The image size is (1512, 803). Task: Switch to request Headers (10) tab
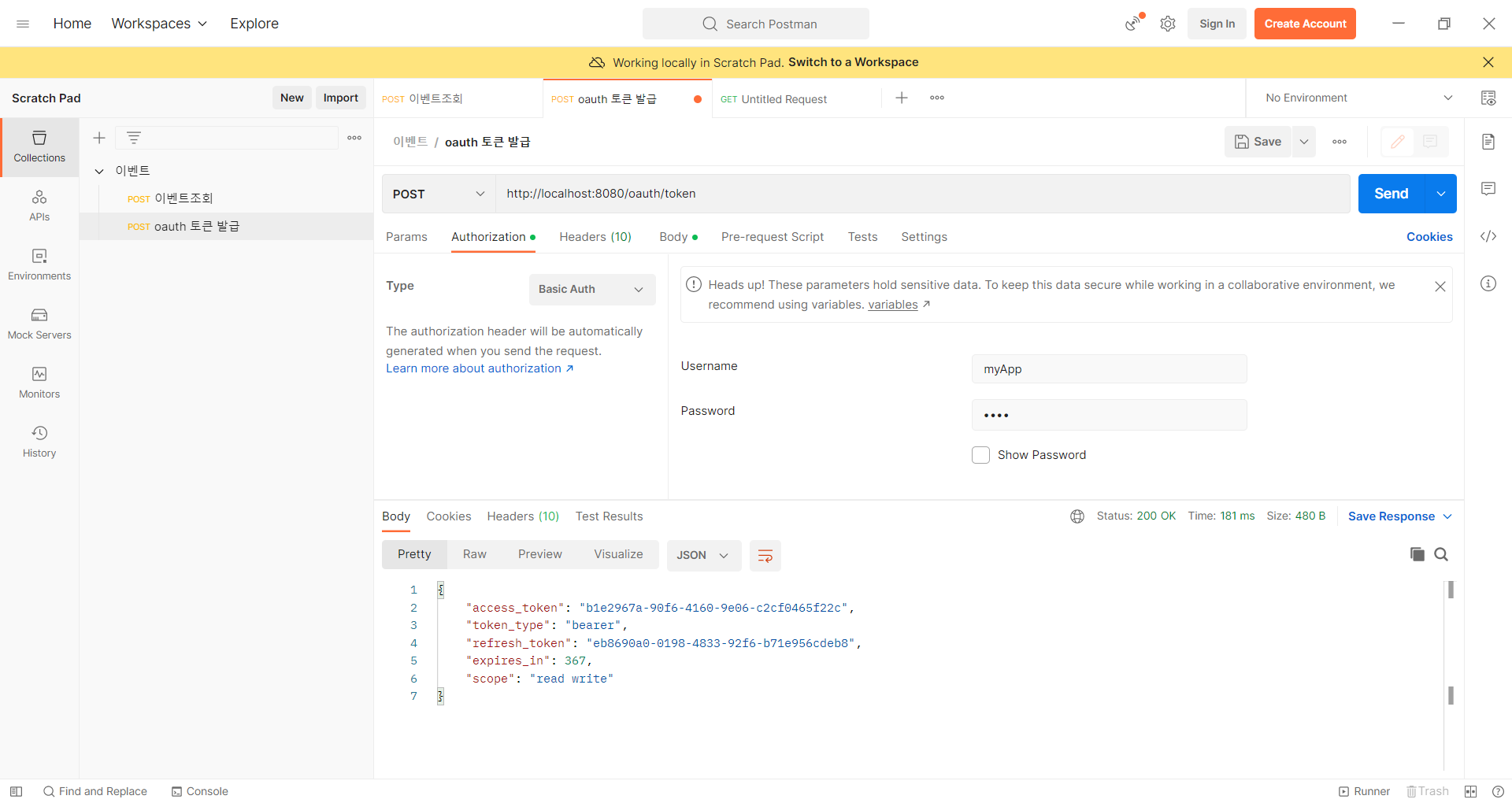click(595, 237)
